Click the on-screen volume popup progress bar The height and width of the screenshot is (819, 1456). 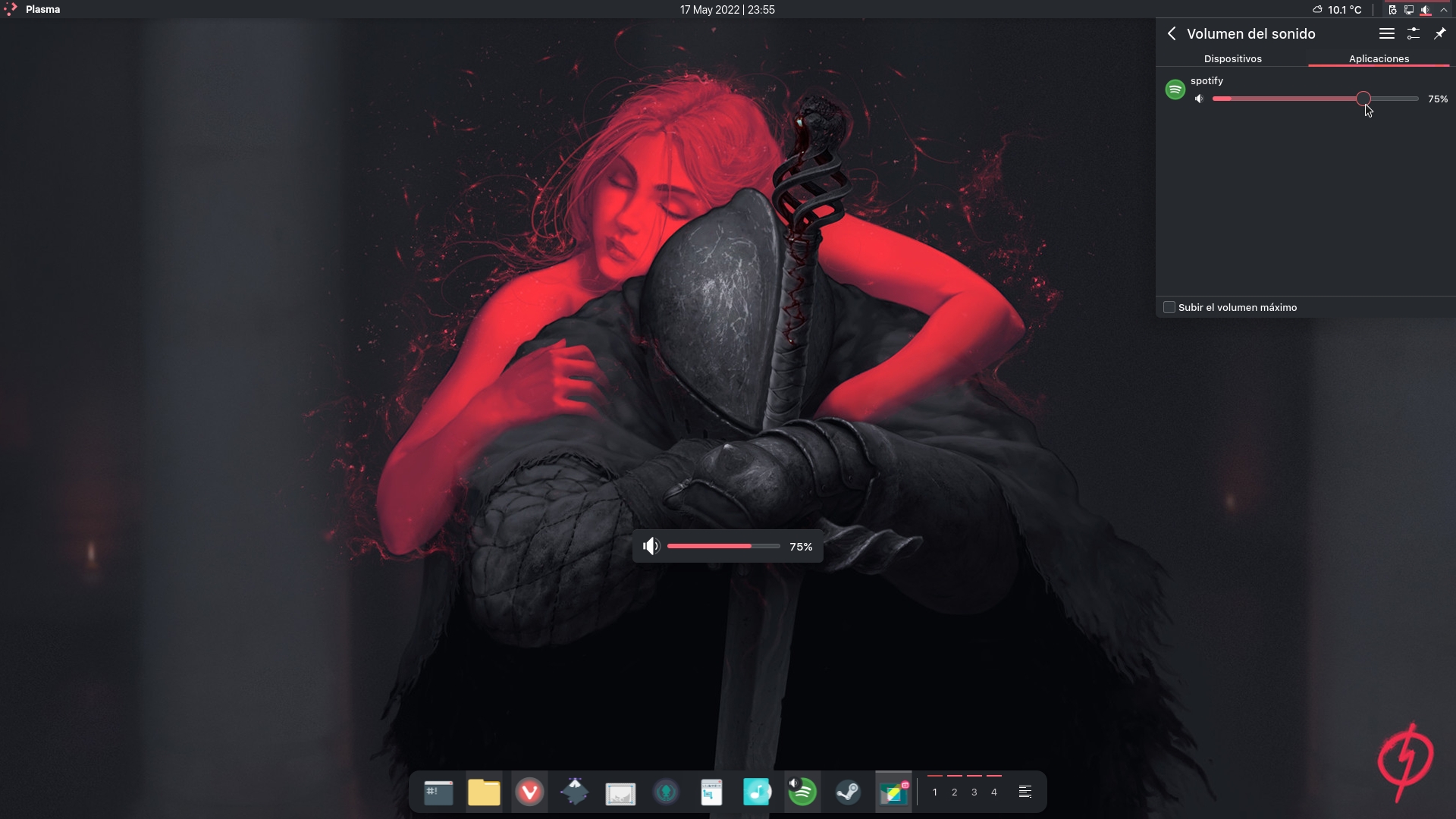(723, 546)
